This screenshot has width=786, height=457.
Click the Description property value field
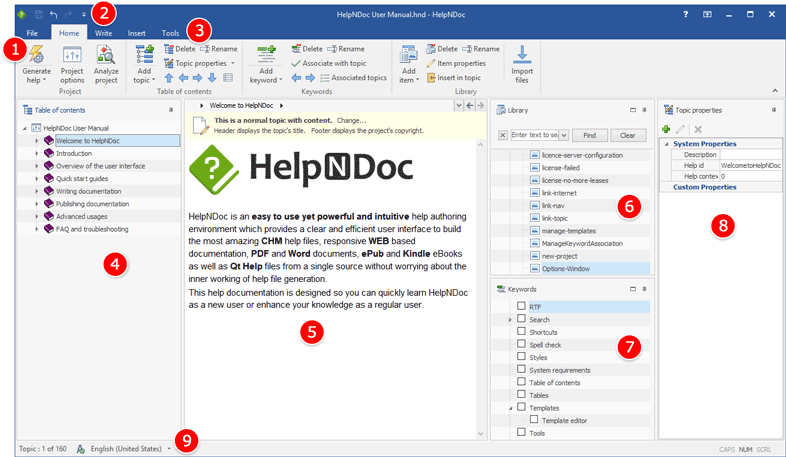750,154
